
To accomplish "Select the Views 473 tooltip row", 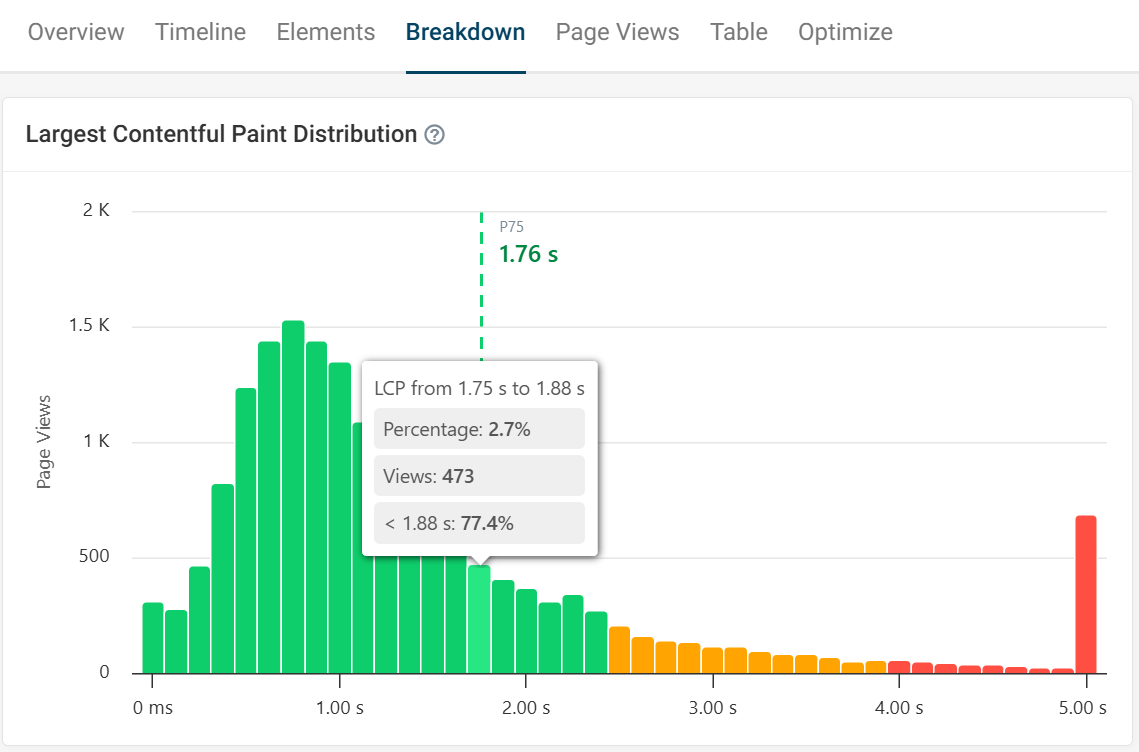I will pos(479,475).
